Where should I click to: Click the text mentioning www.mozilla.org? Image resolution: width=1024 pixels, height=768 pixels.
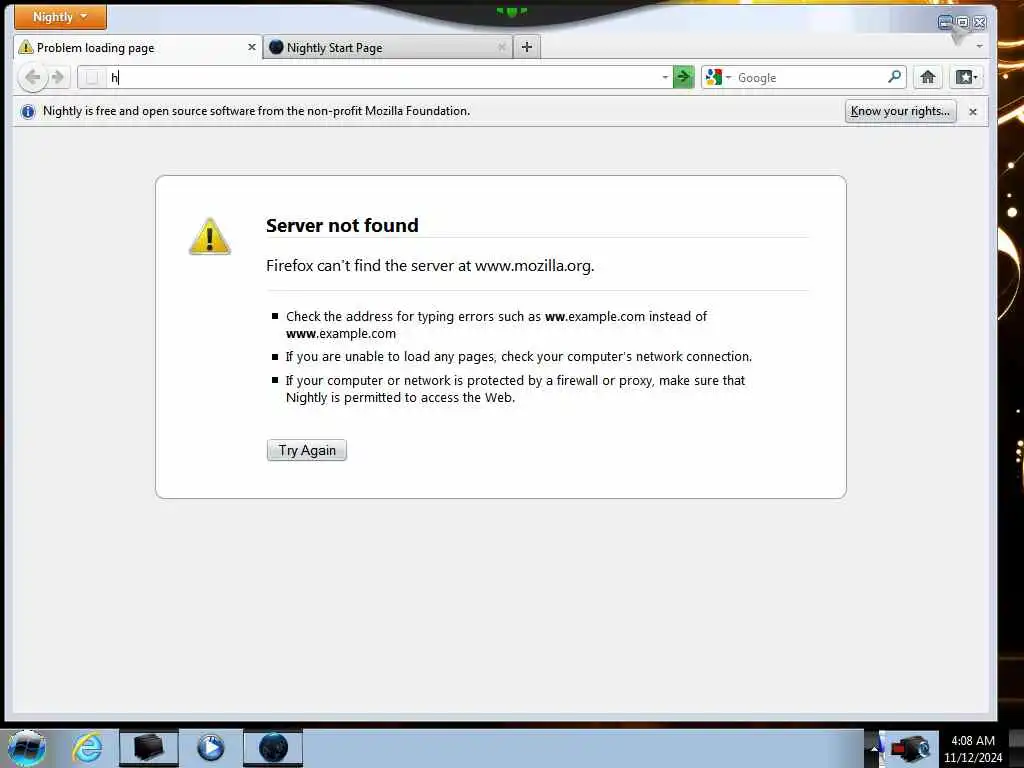click(x=430, y=266)
